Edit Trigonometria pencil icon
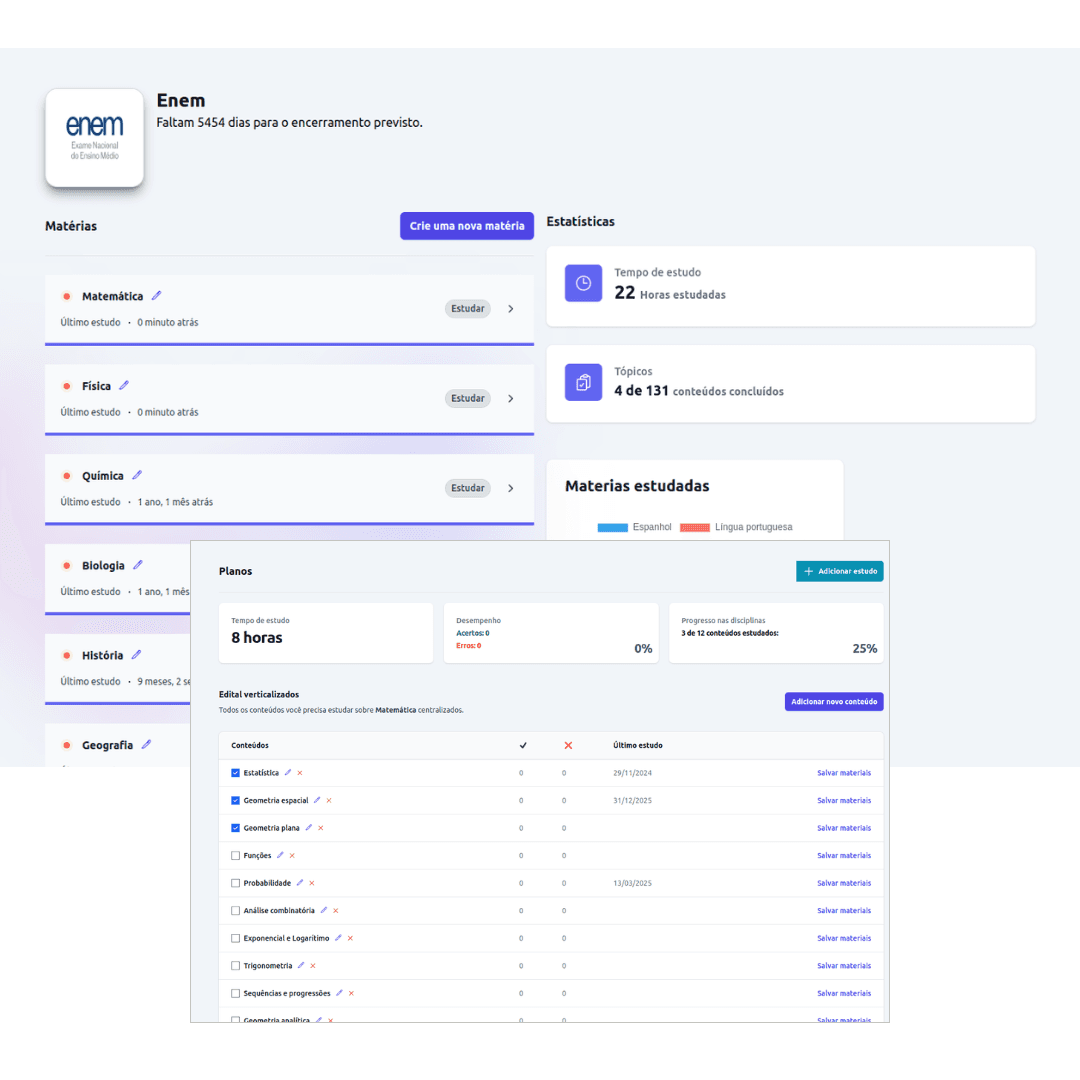 (301, 965)
